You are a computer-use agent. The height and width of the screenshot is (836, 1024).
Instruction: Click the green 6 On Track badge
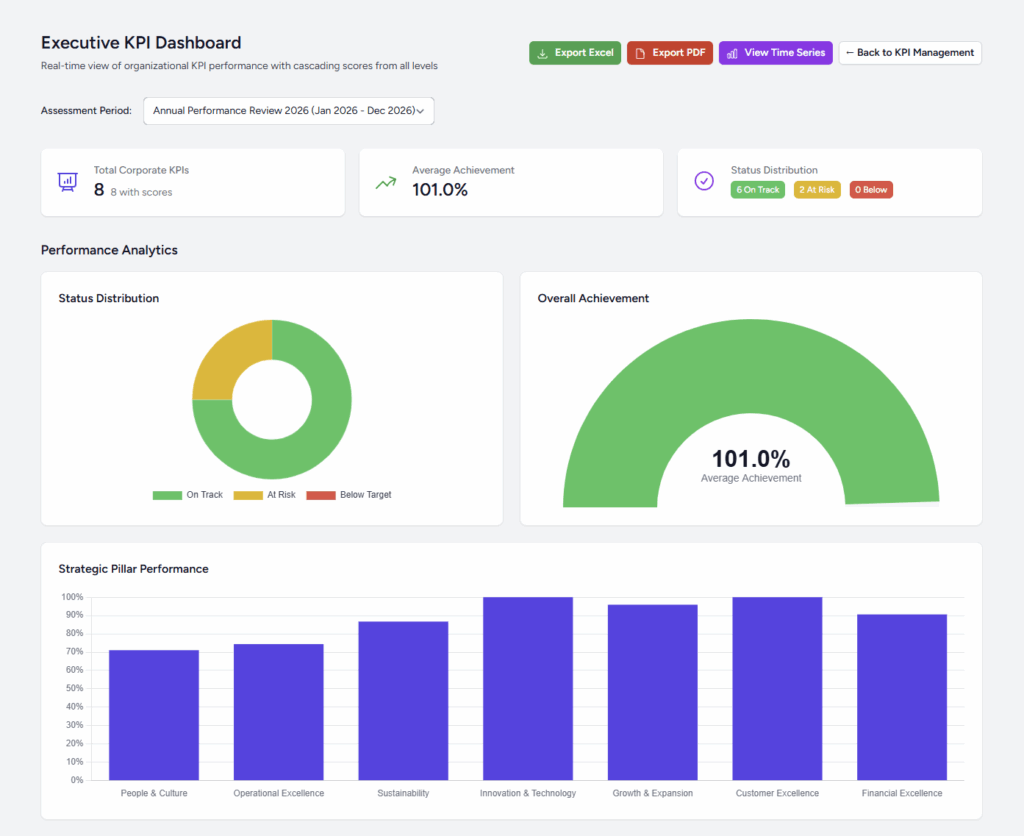point(758,189)
